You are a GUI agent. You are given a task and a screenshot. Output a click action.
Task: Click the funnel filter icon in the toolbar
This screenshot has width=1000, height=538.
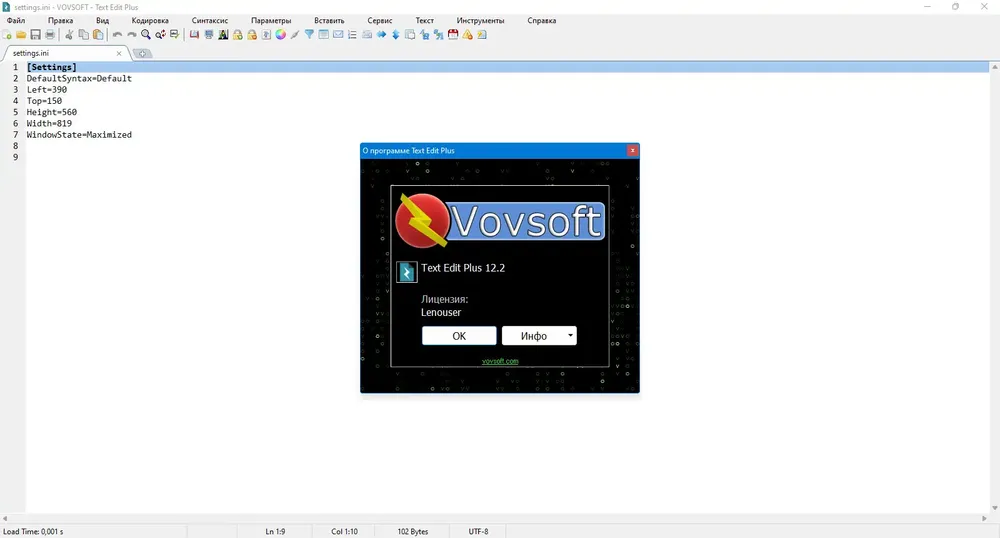click(309, 34)
